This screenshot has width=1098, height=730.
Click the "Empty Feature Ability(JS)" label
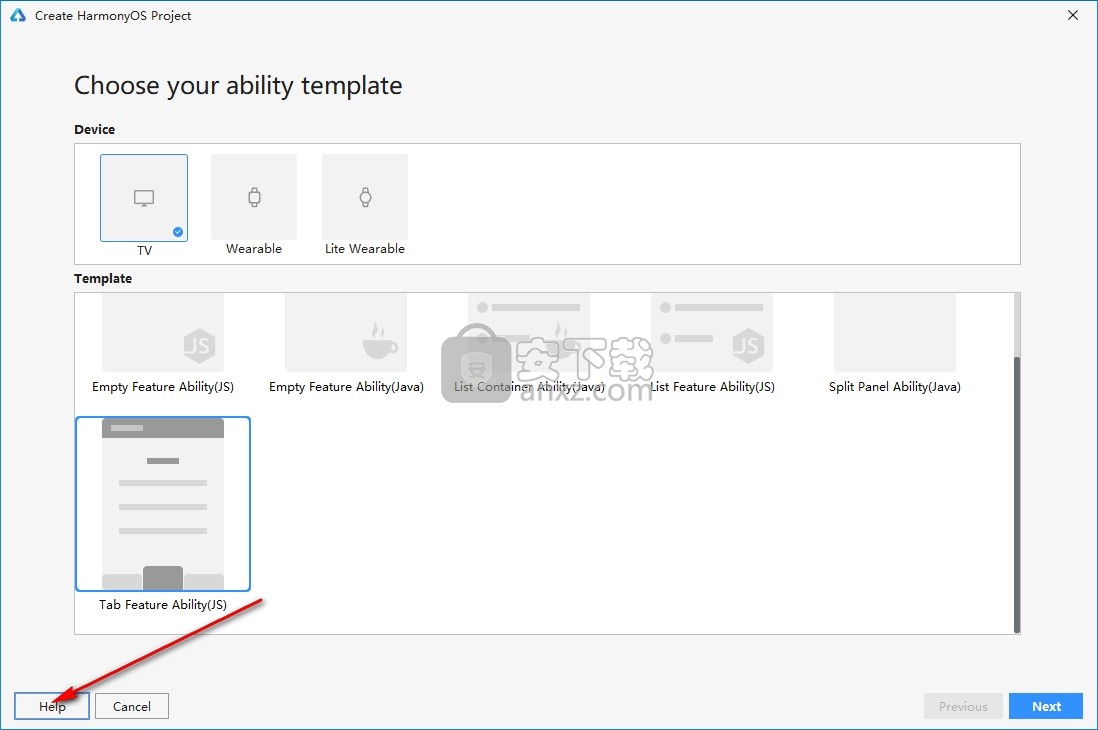pyautogui.click(x=163, y=387)
